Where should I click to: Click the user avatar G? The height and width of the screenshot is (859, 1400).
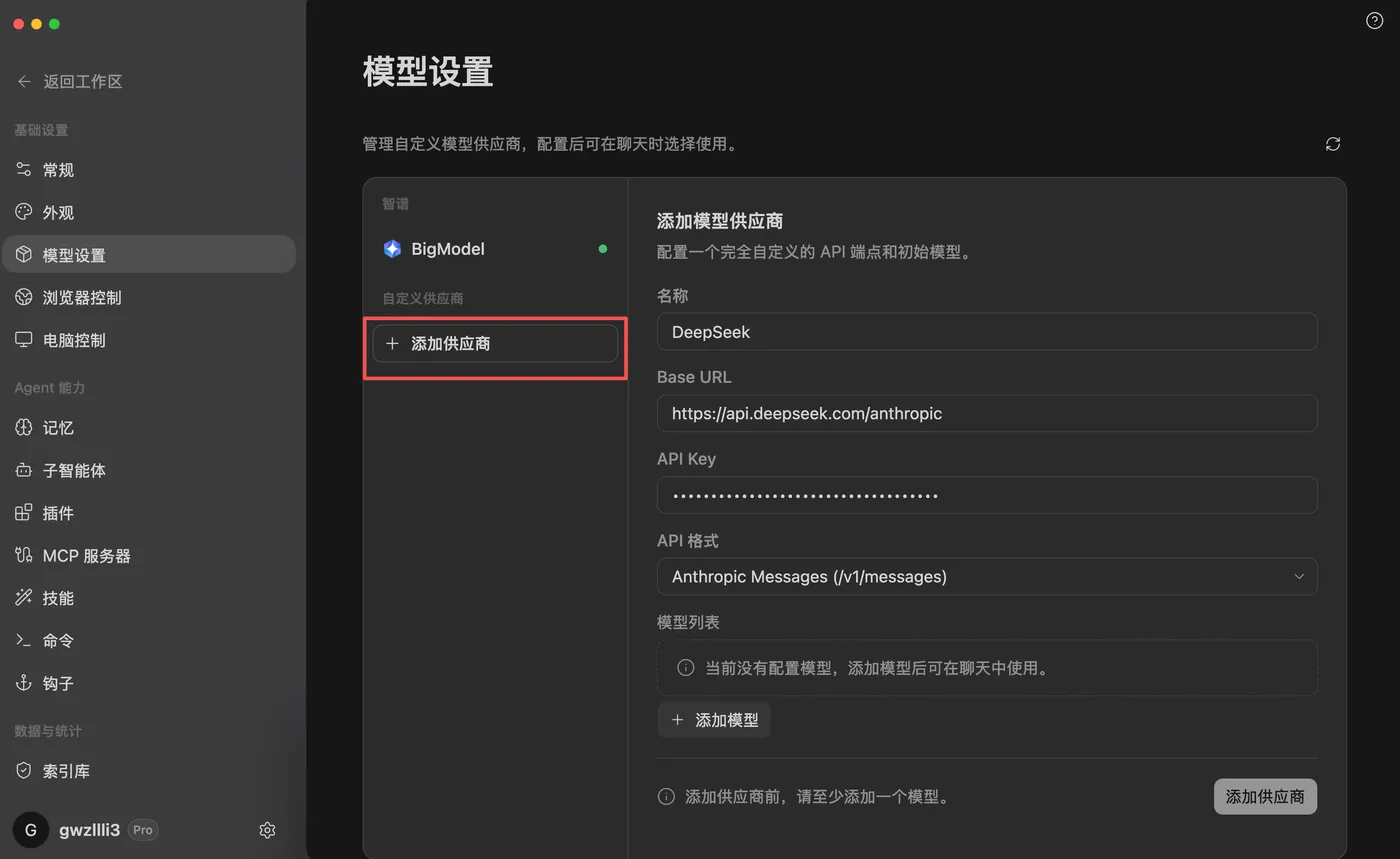click(x=31, y=830)
